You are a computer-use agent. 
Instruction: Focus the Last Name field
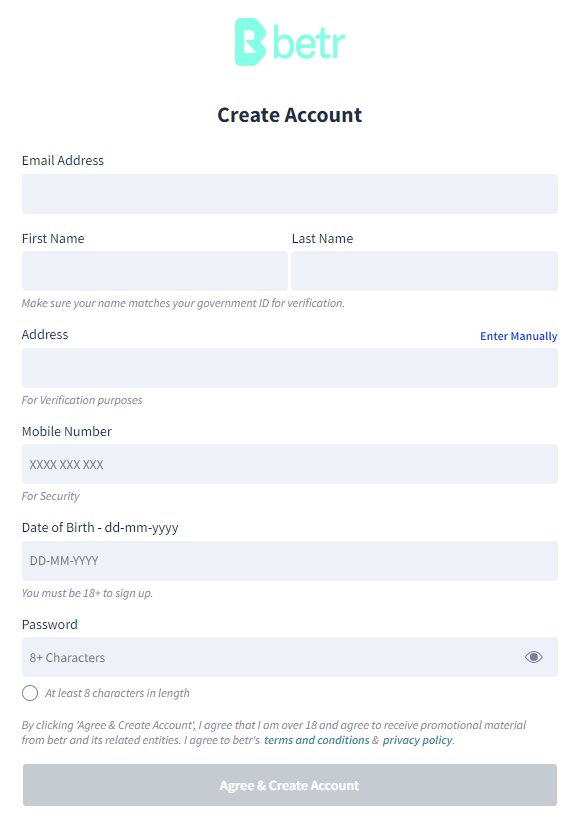pos(425,271)
